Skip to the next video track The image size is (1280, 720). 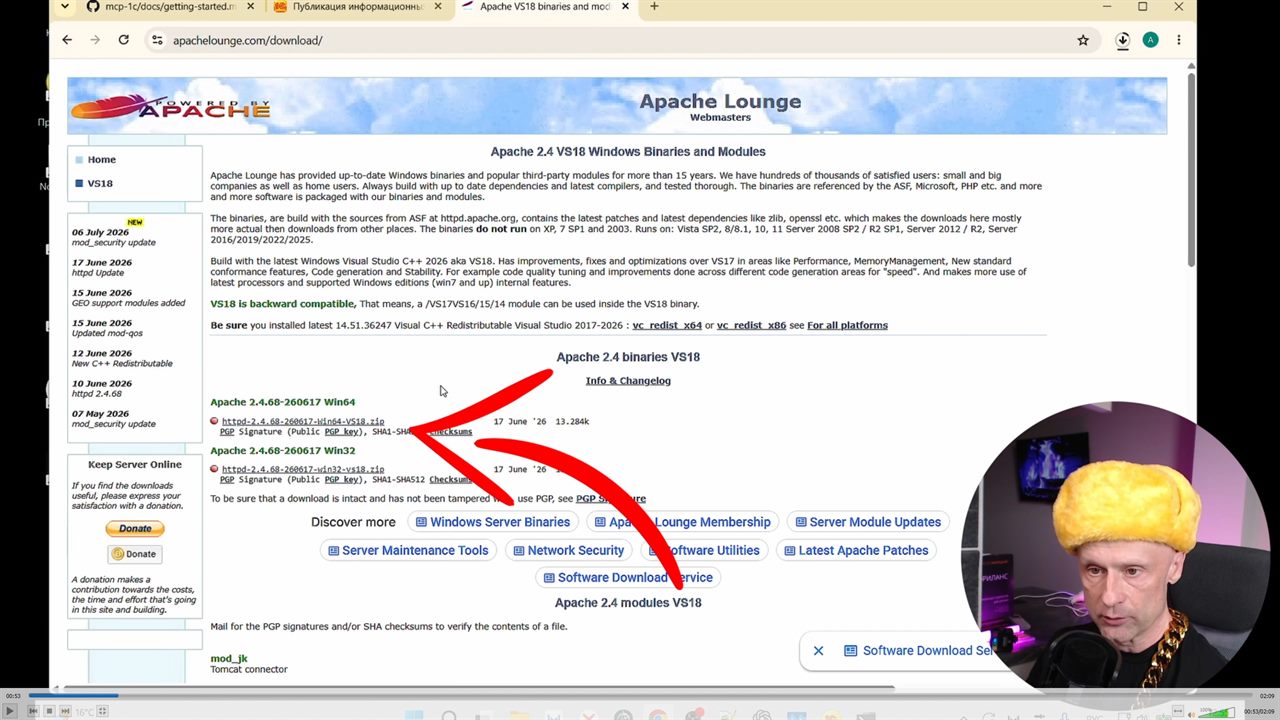65,711
